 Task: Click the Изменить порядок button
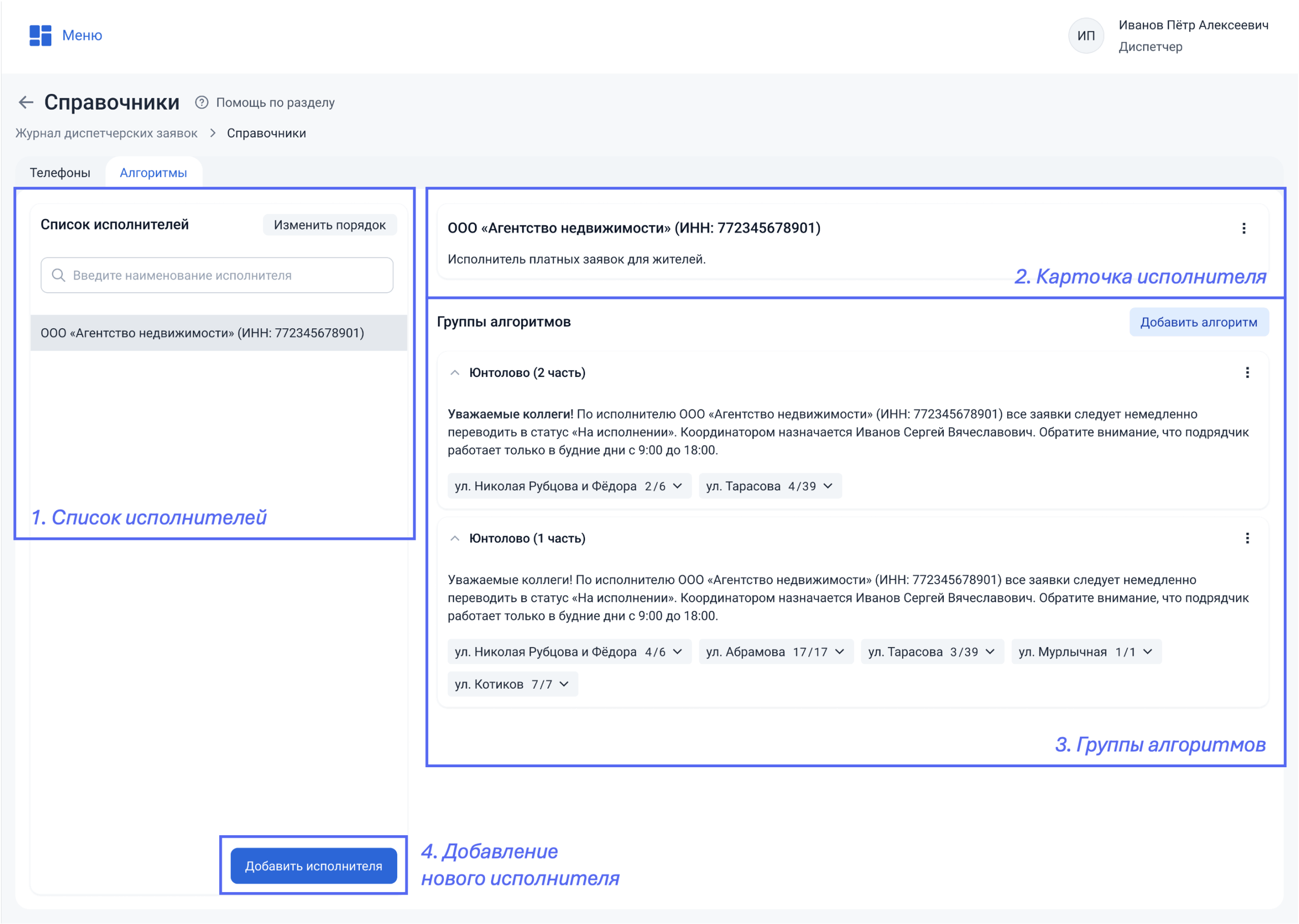tap(329, 225)
